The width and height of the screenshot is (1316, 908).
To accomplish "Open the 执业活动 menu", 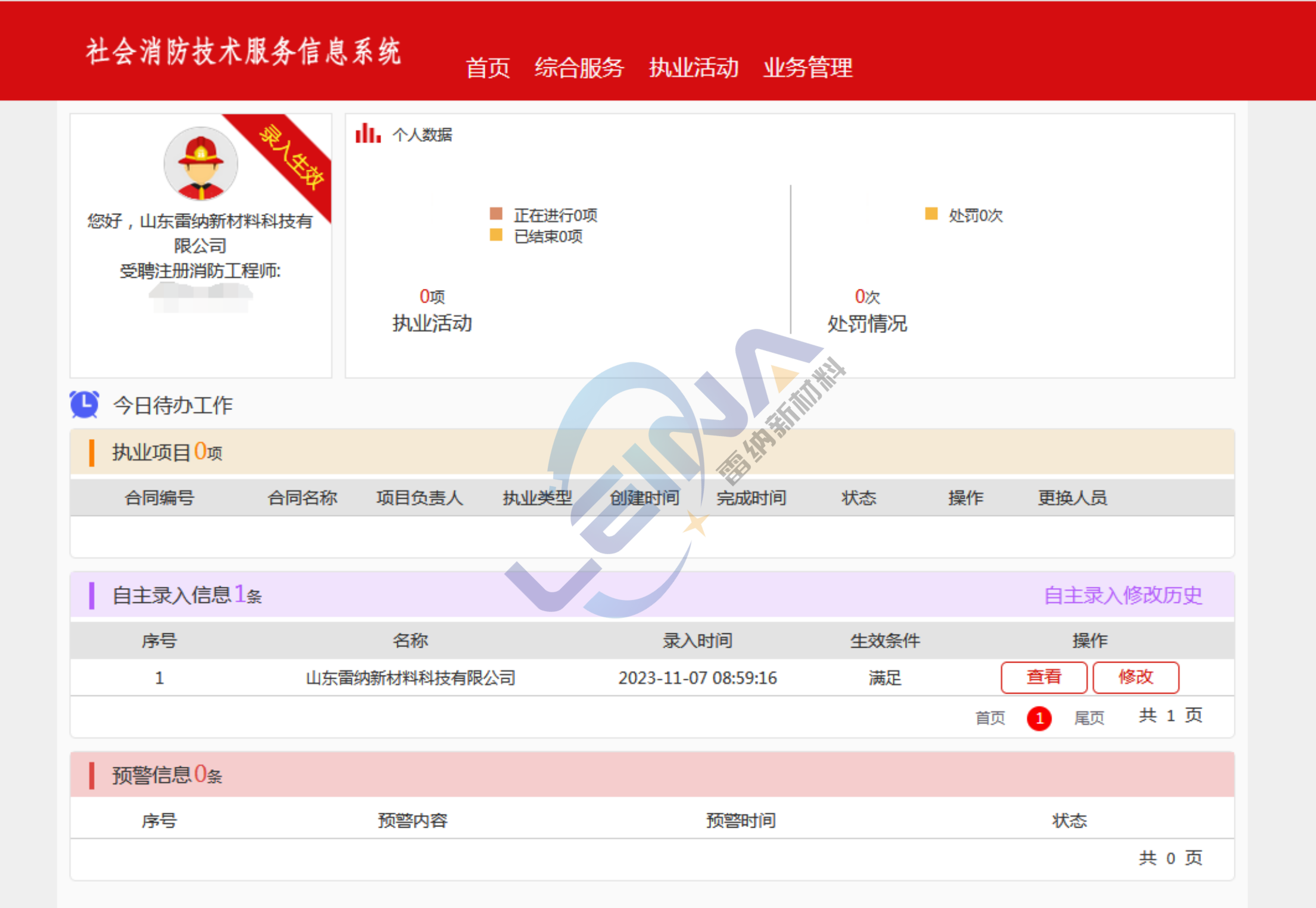I will pos(694,67).
